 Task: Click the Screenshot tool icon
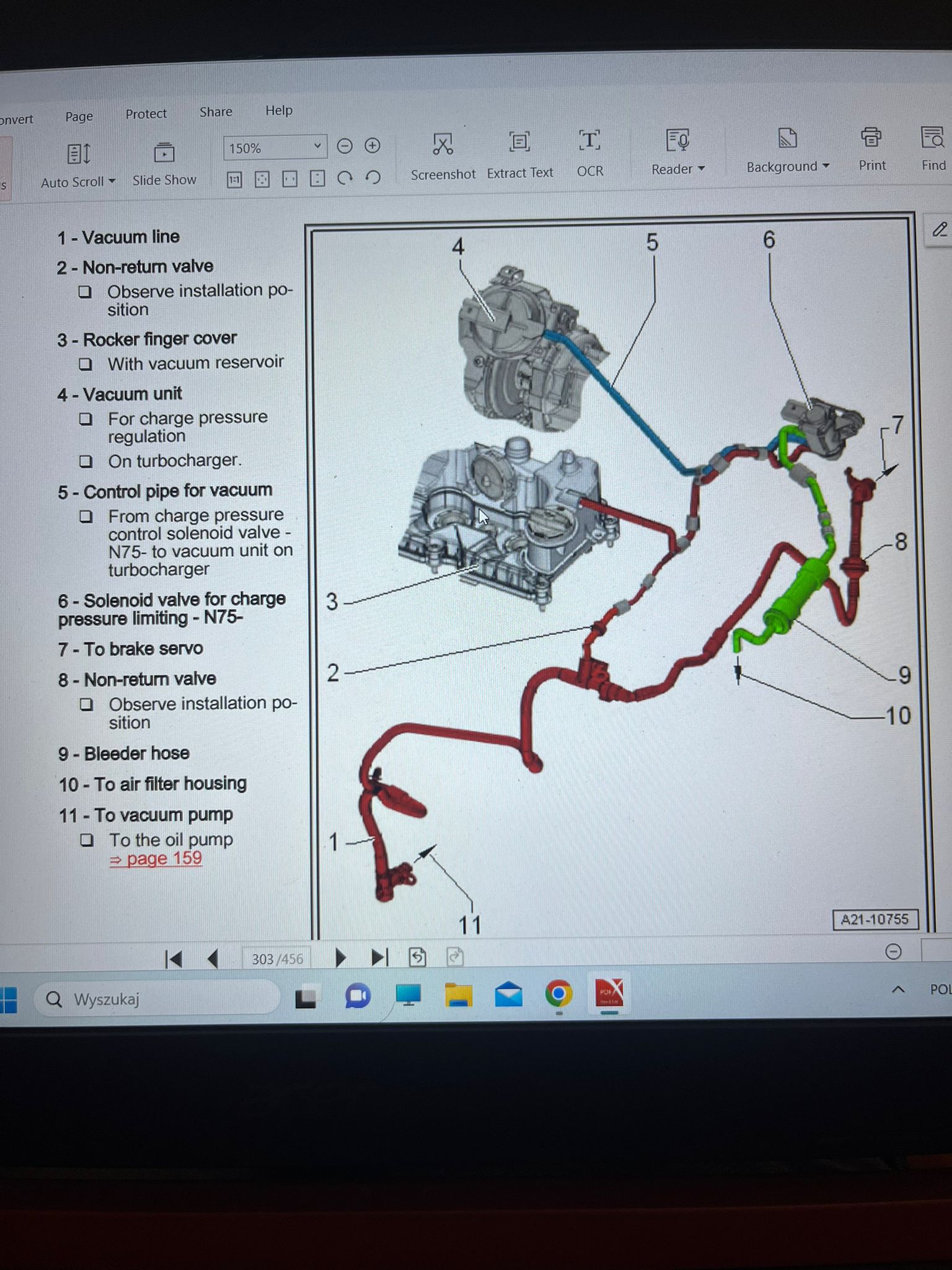[443, 144]
